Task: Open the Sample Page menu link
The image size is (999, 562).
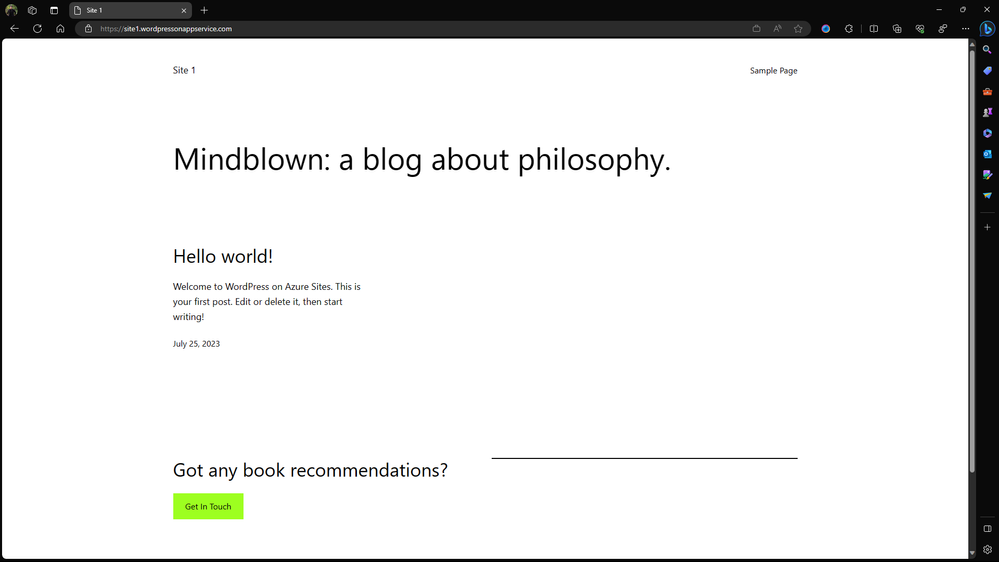Action: 773,71
